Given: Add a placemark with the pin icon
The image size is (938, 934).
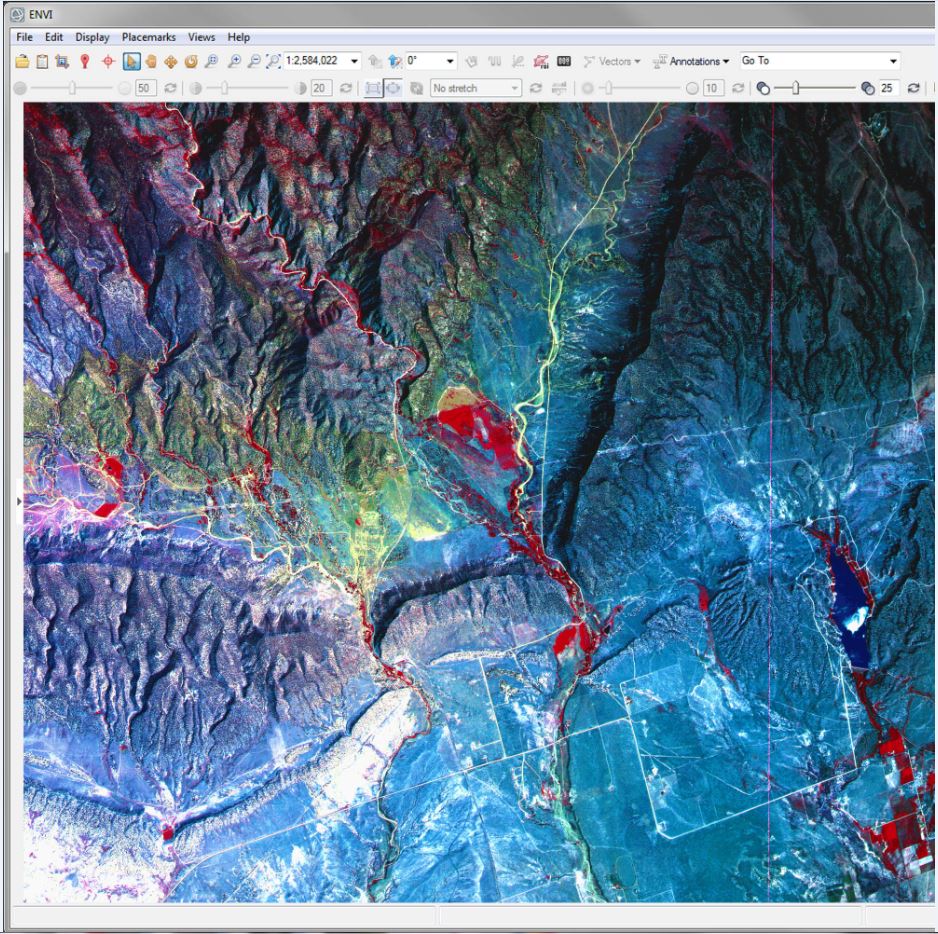Looking at the screenshot, I should click(85, 61).
